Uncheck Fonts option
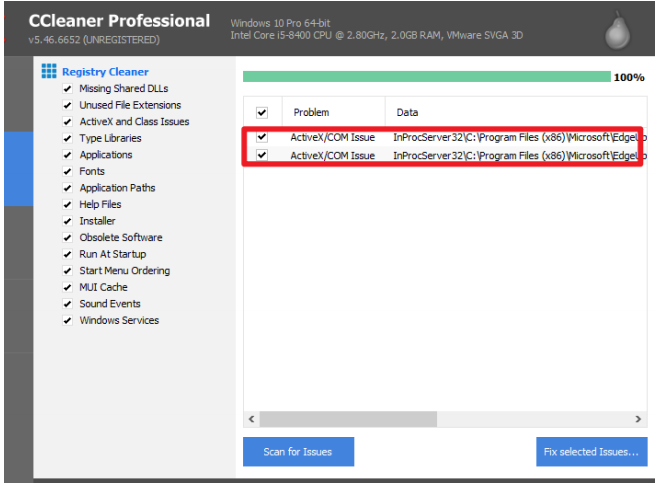This screenshot has height=489, width=659. pos(67,171)
